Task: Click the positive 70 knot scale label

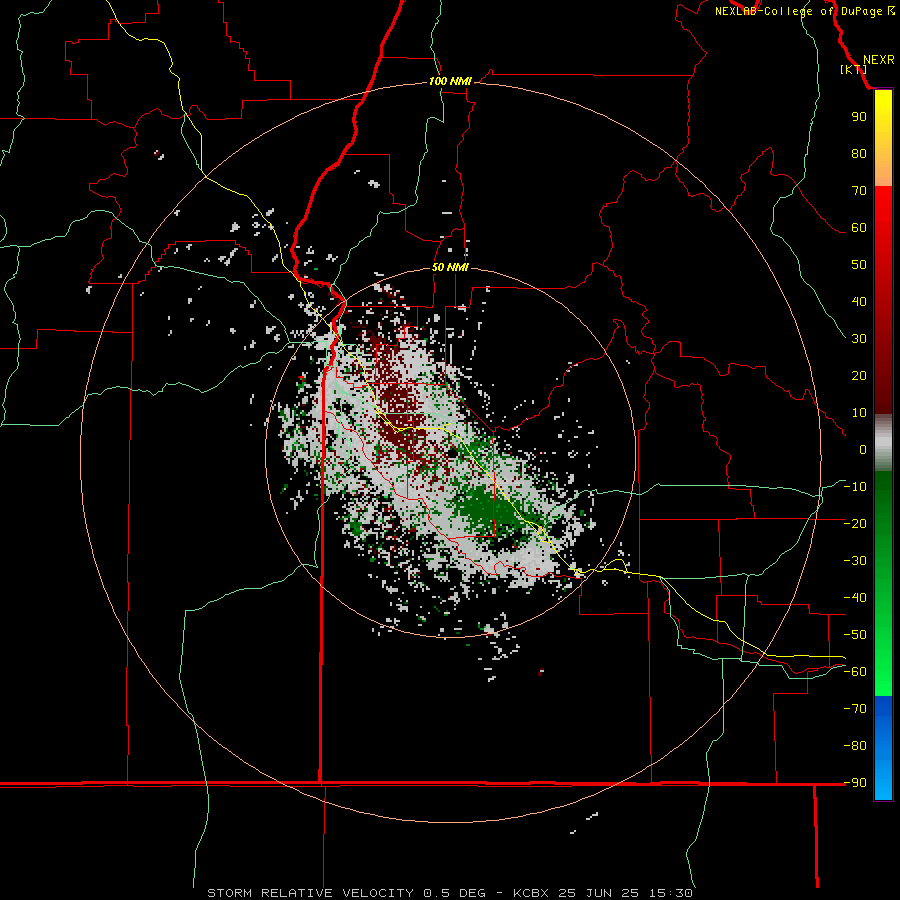Action: 859,191
